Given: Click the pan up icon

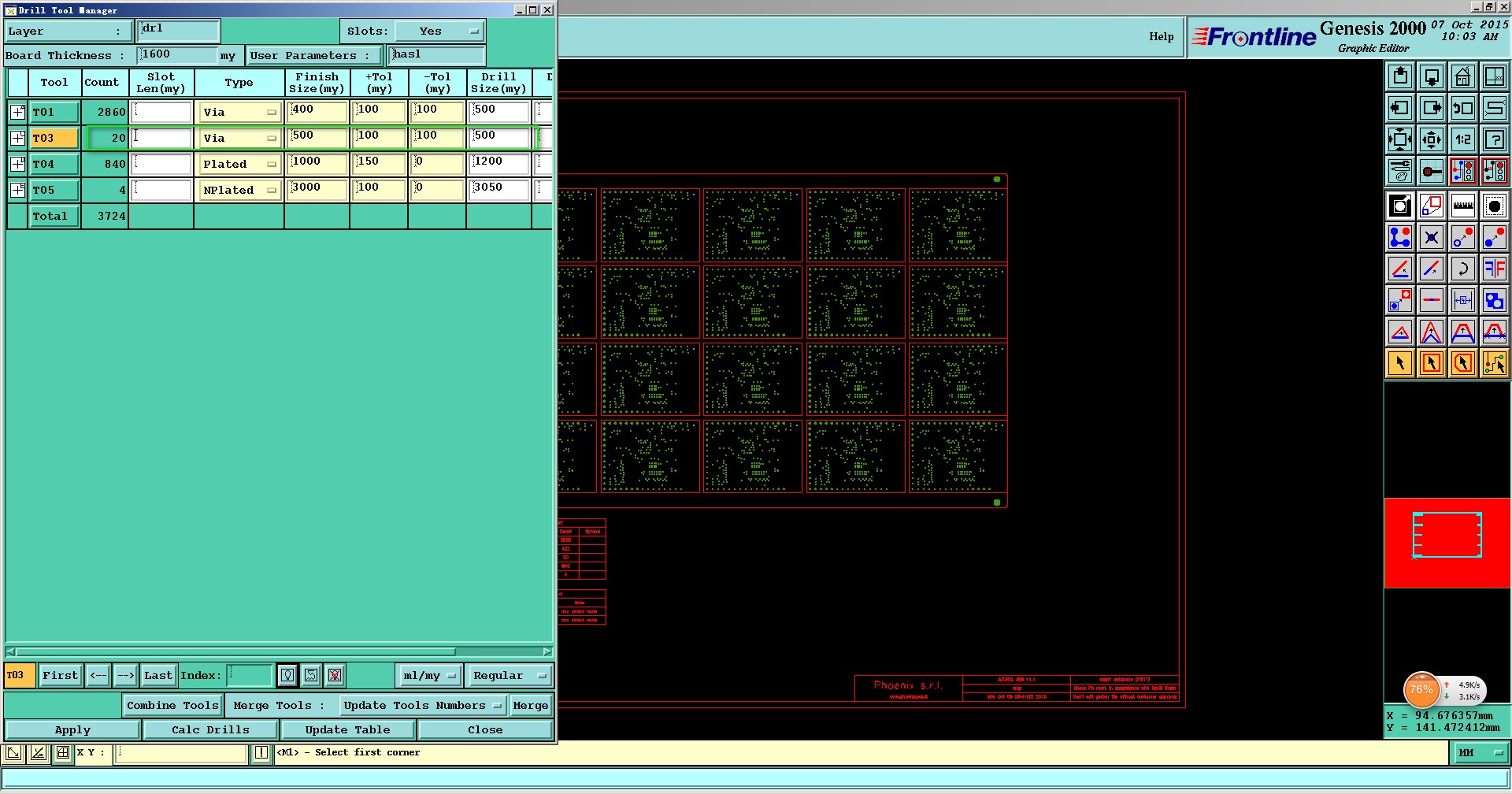Looking at the screenshot, I should (x=1400, y=76).
